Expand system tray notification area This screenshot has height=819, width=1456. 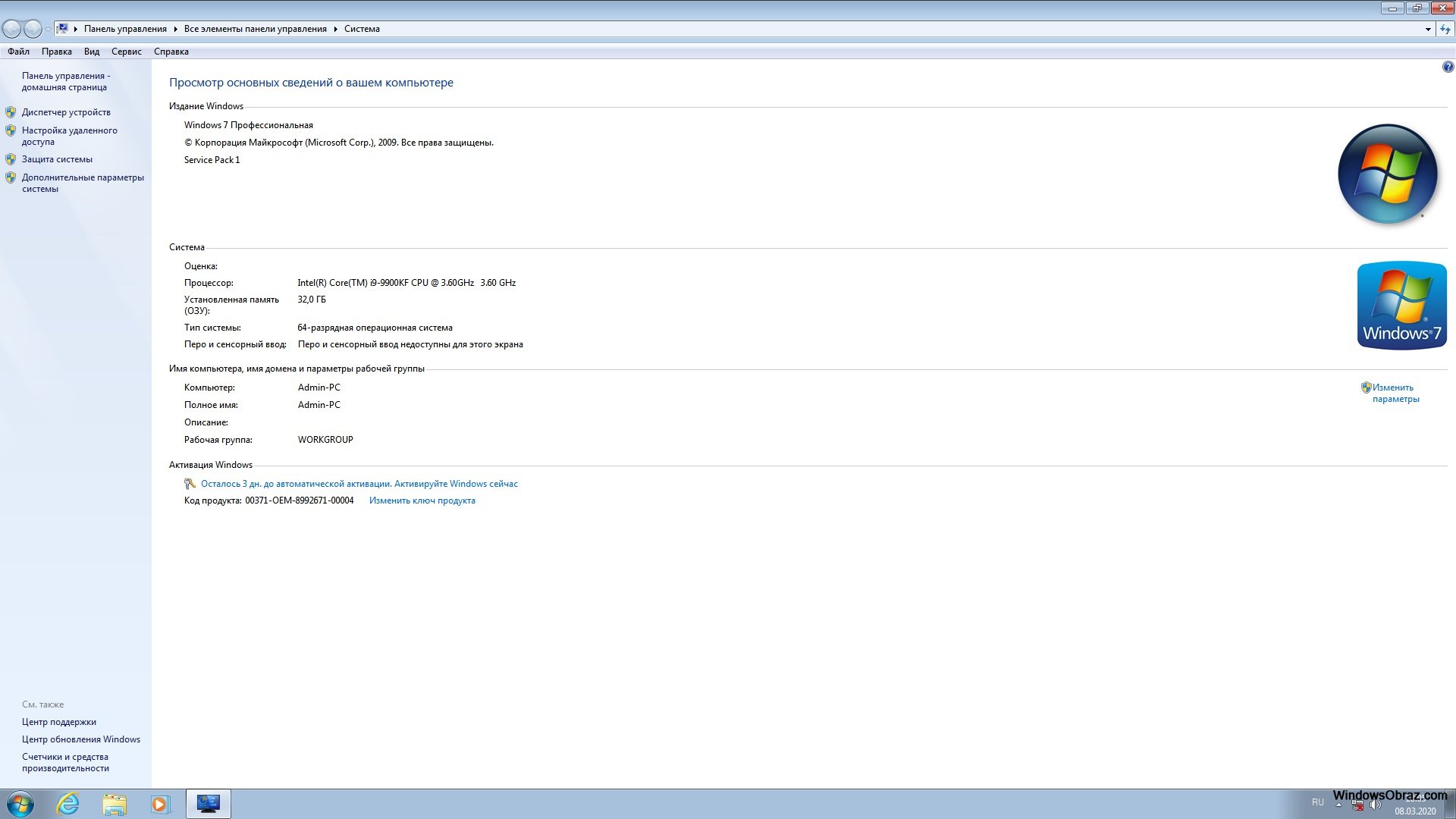pyautogui.click(x=1337, y=804)
